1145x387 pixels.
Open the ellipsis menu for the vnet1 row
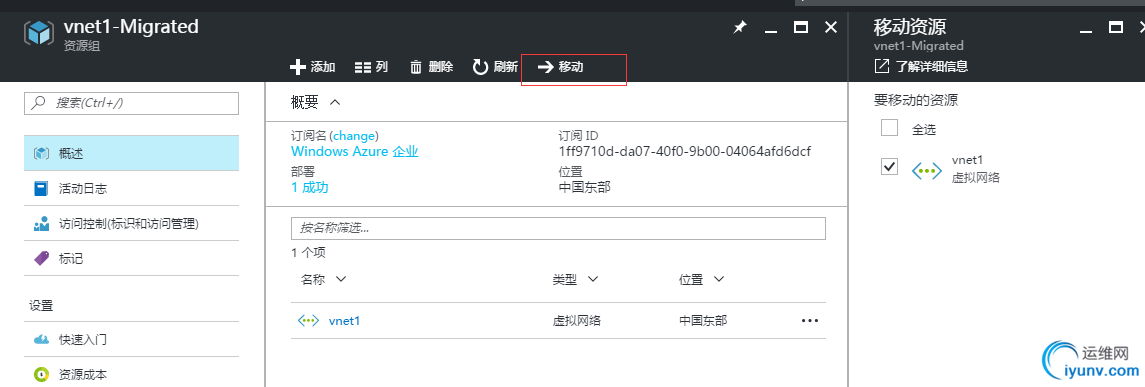[x=810, y=321]
